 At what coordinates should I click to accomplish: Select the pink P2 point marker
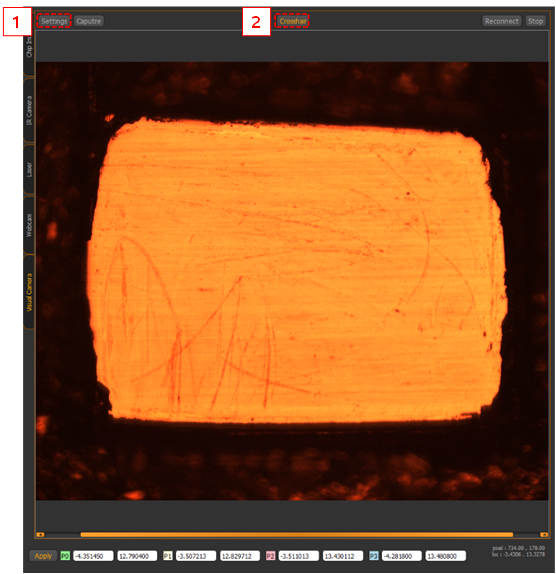click(270, 556)
